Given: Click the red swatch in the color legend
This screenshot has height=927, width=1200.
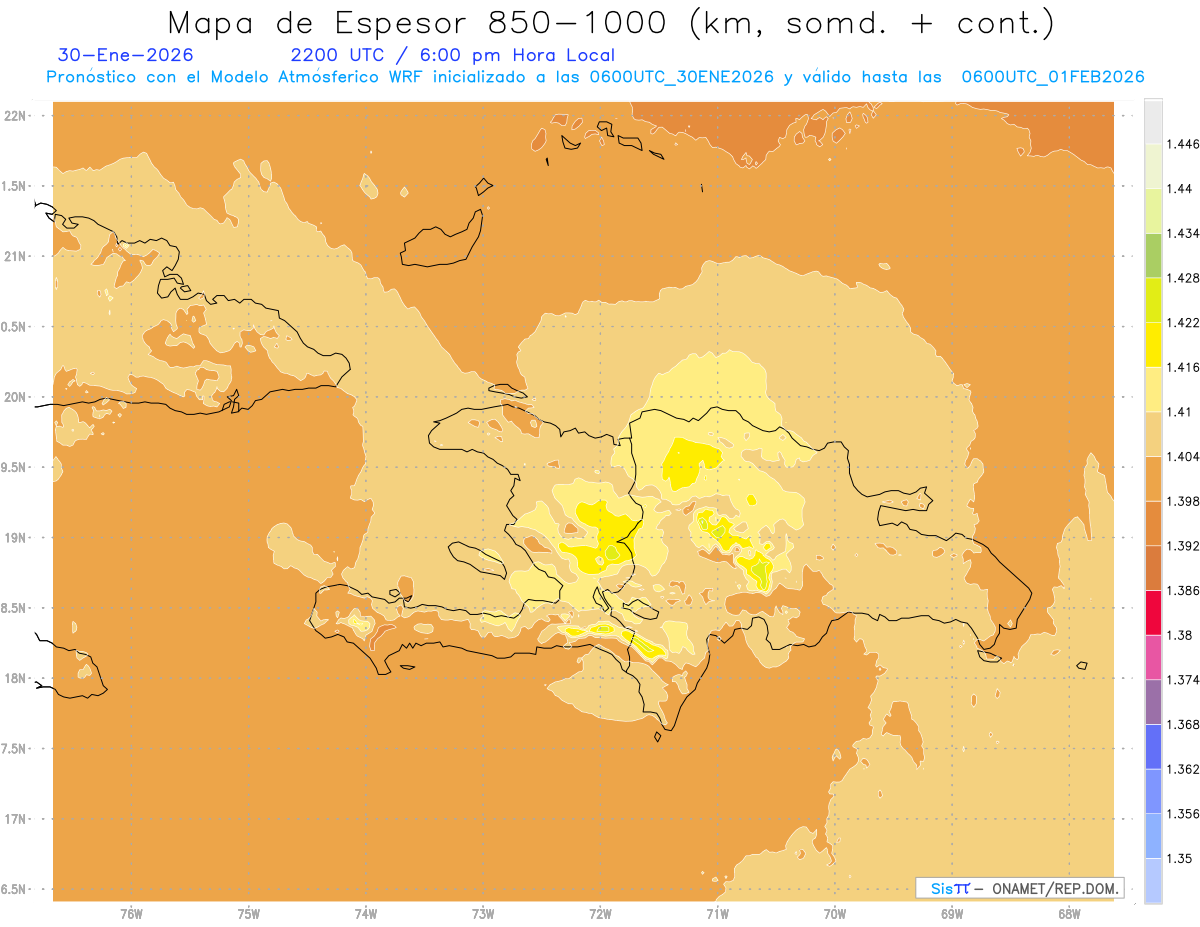Looking at the screenshot, I should point(1153,612).
